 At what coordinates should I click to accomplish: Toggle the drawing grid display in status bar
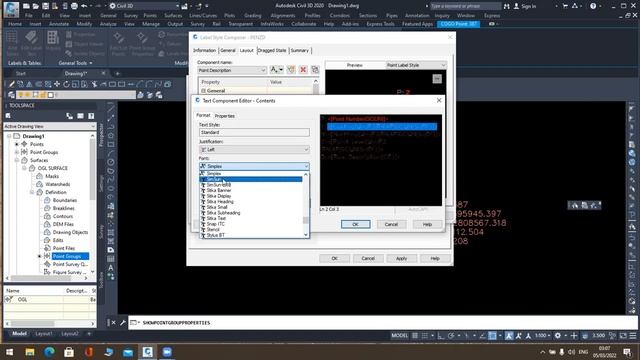point(415,336)
